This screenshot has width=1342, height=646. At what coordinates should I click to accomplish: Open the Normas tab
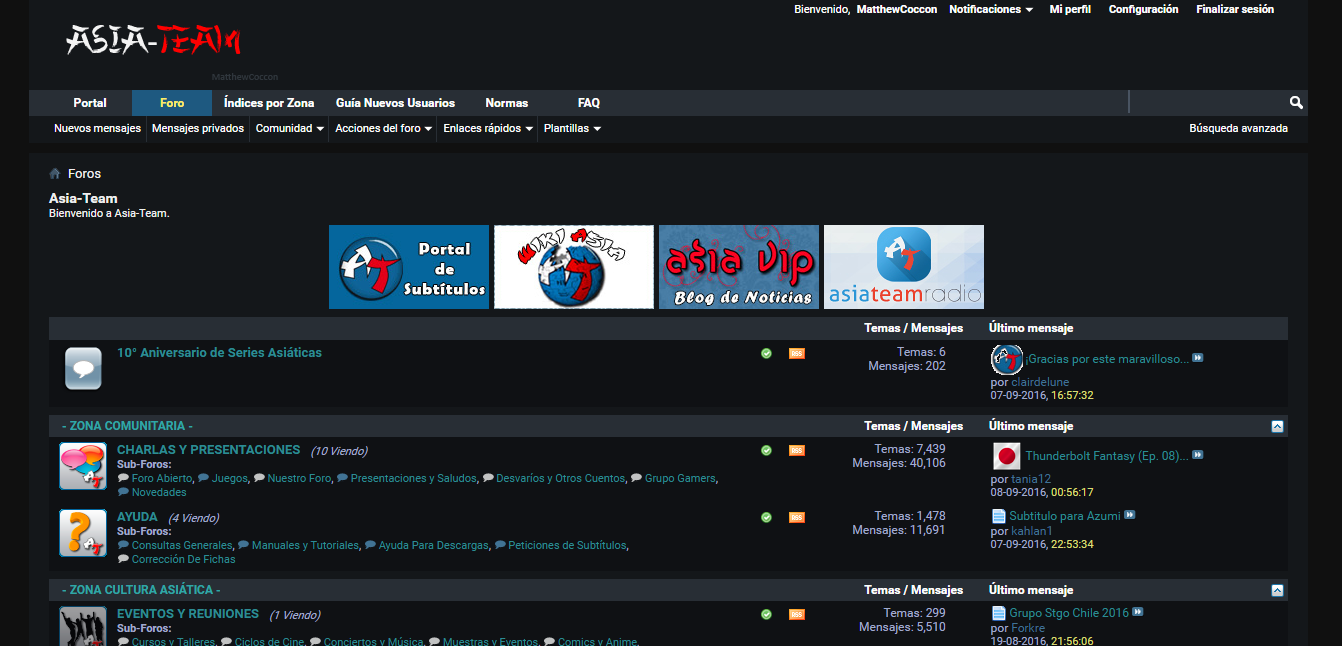click(x=506, y=103)
